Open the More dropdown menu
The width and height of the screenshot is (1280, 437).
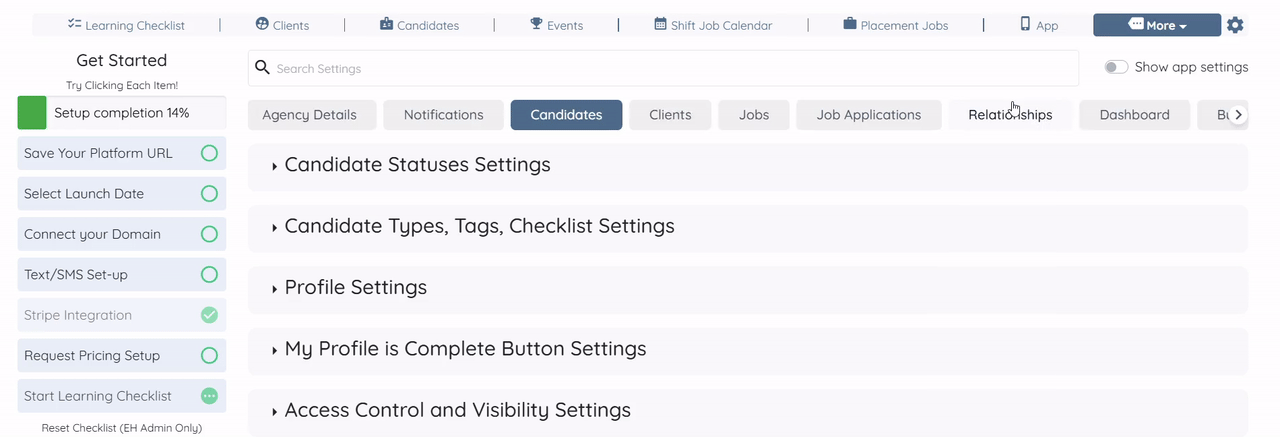(1157, 25)
